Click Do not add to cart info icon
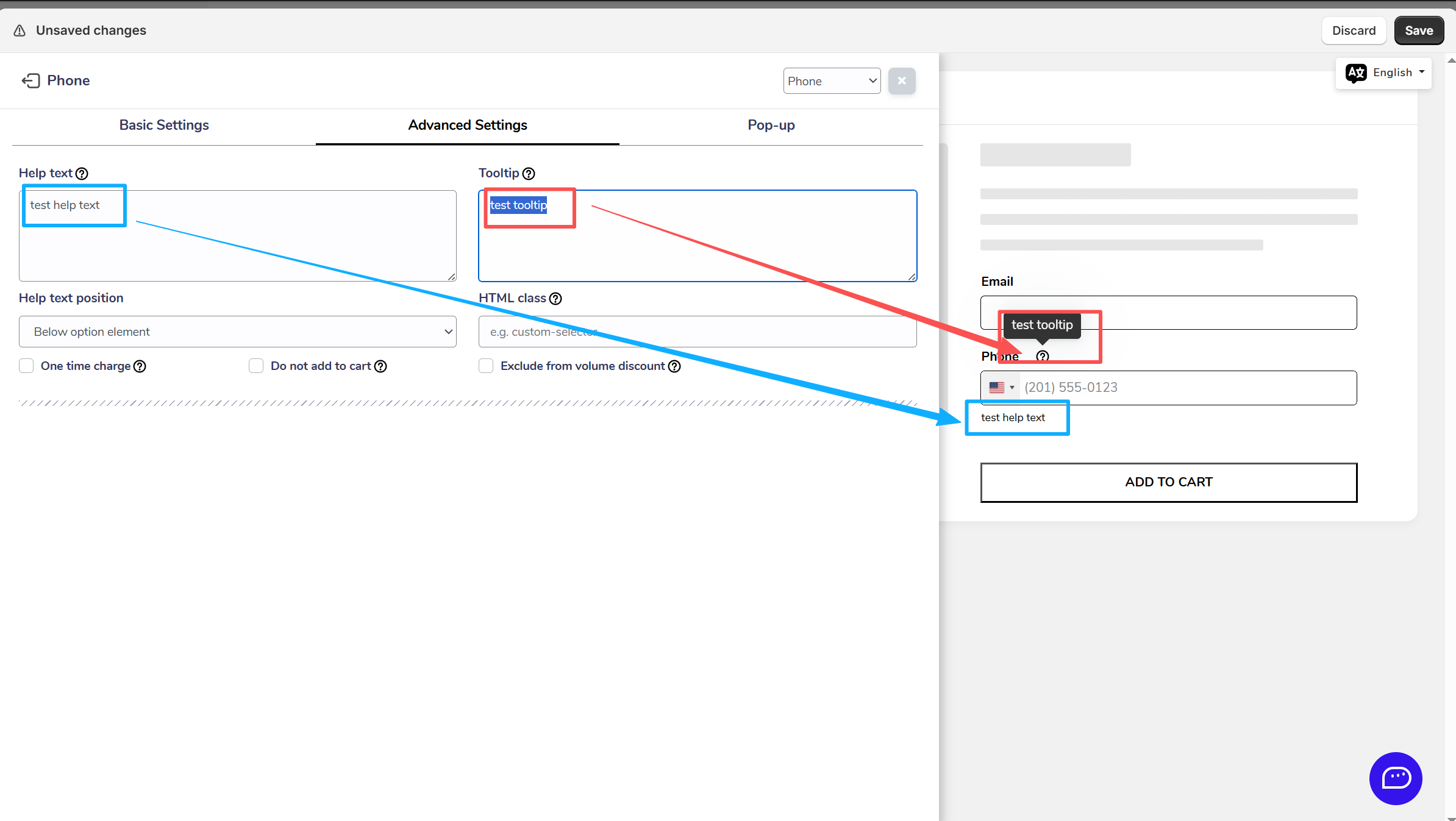 click(x=380, y=366)
